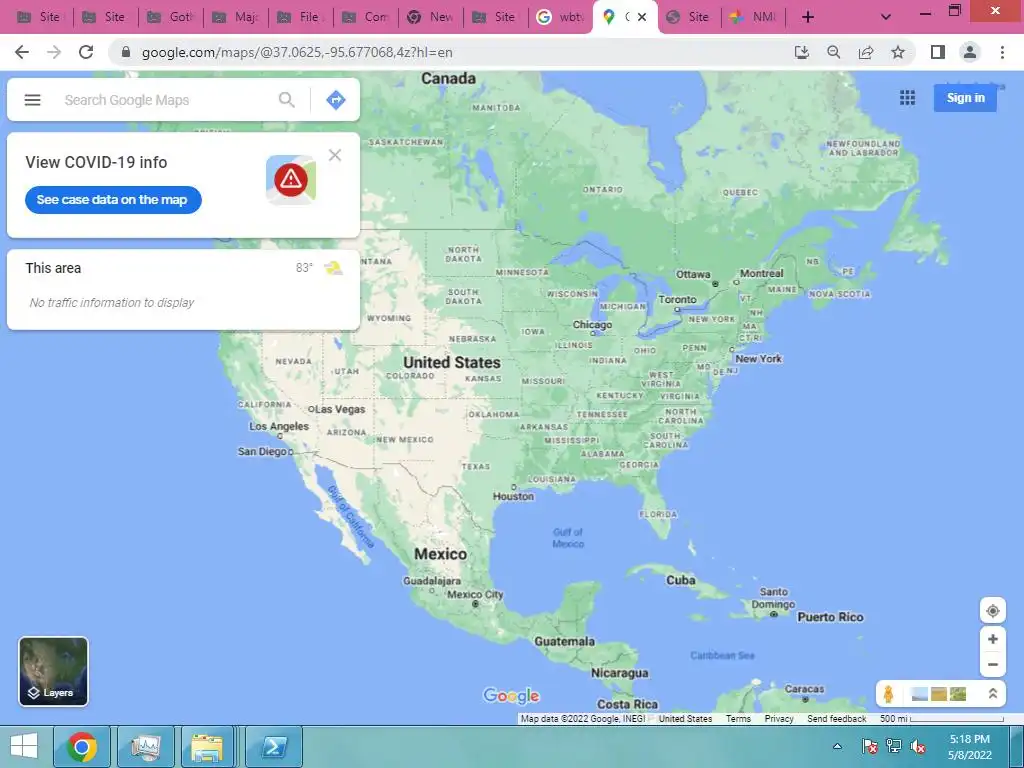The width and height of the screenshot is (1024, 768).
Task: Open the green imagery thumbnail
Action: tap(958, 694)
